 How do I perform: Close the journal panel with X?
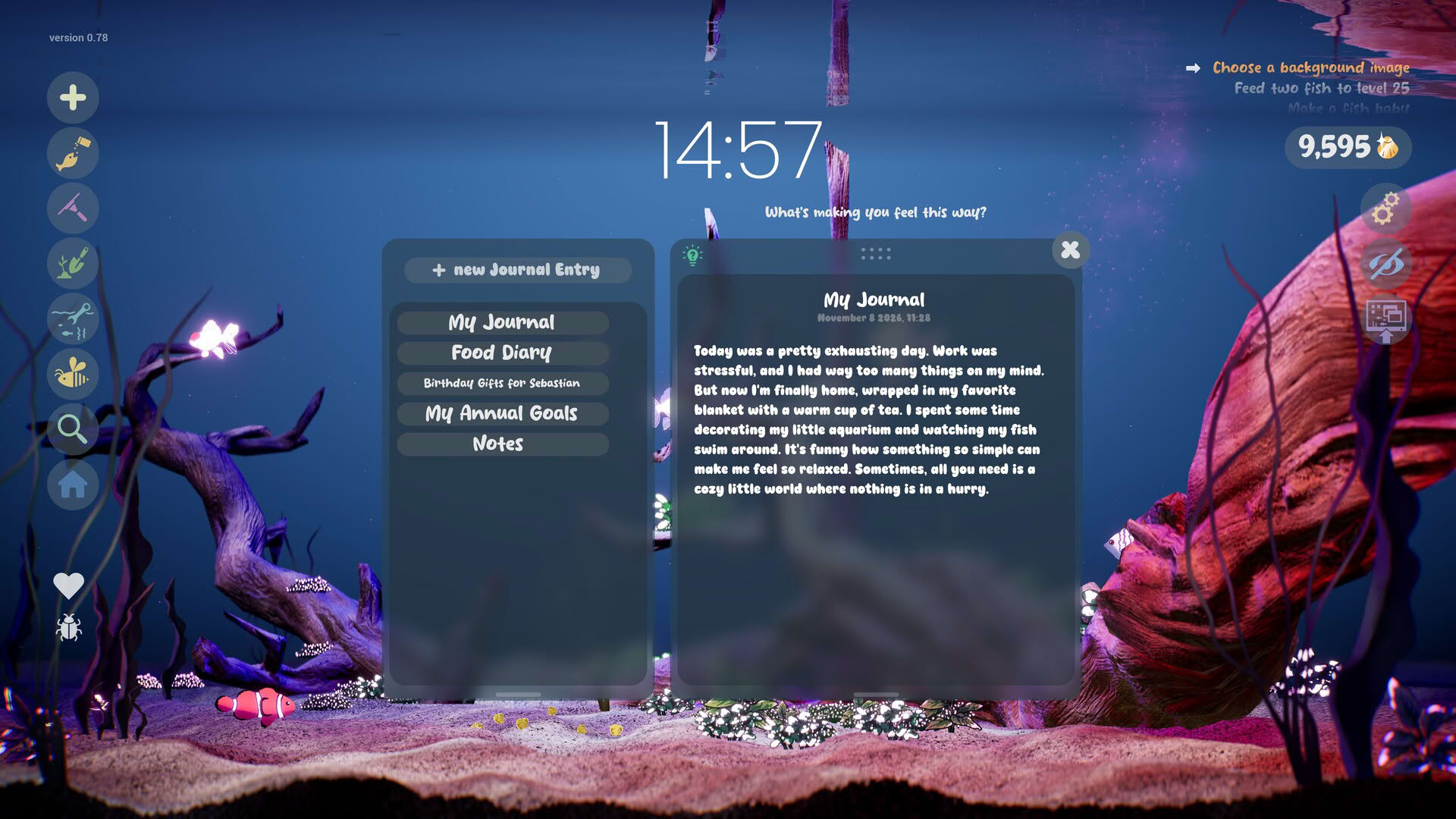1070,249
